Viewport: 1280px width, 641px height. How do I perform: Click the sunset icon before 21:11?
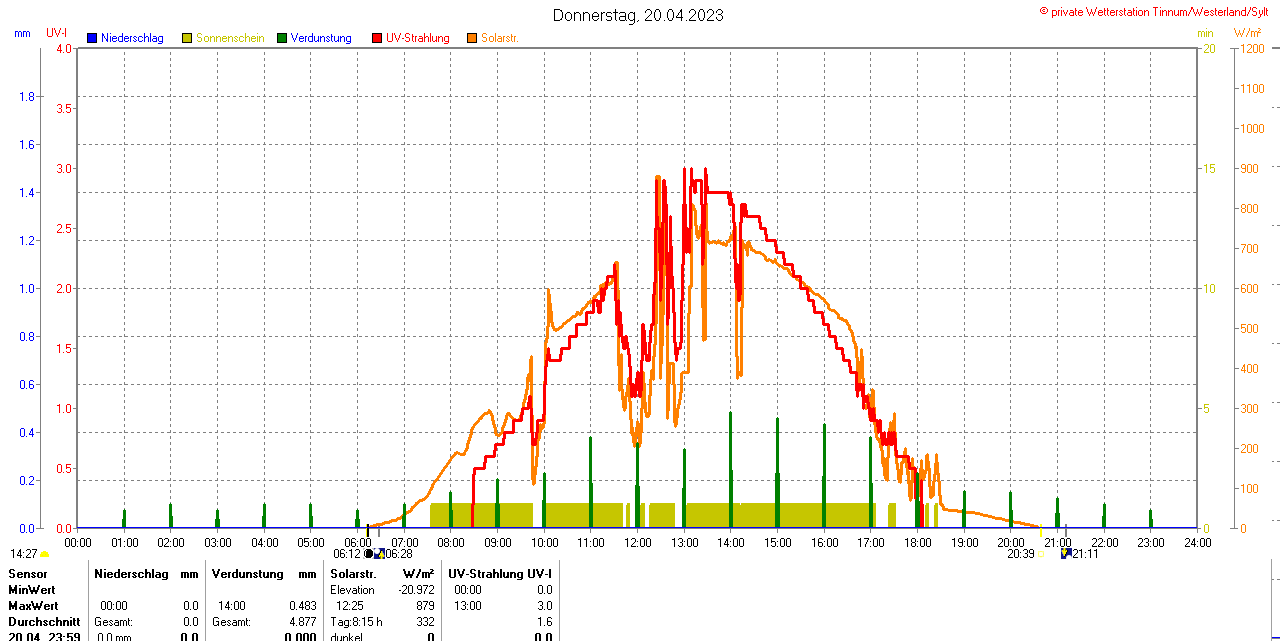coord(1066,553)
